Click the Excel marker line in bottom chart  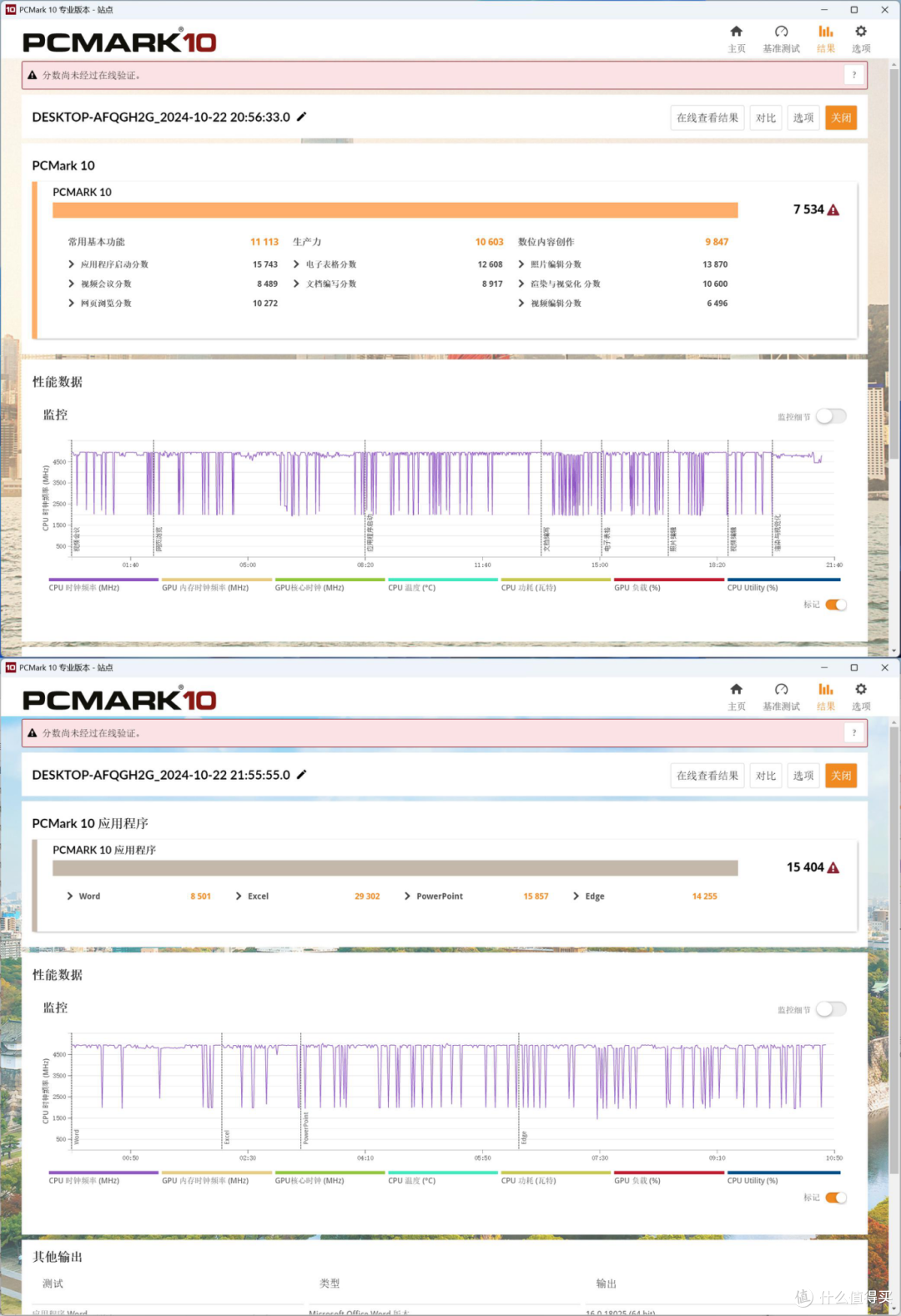coord(222,1091)
